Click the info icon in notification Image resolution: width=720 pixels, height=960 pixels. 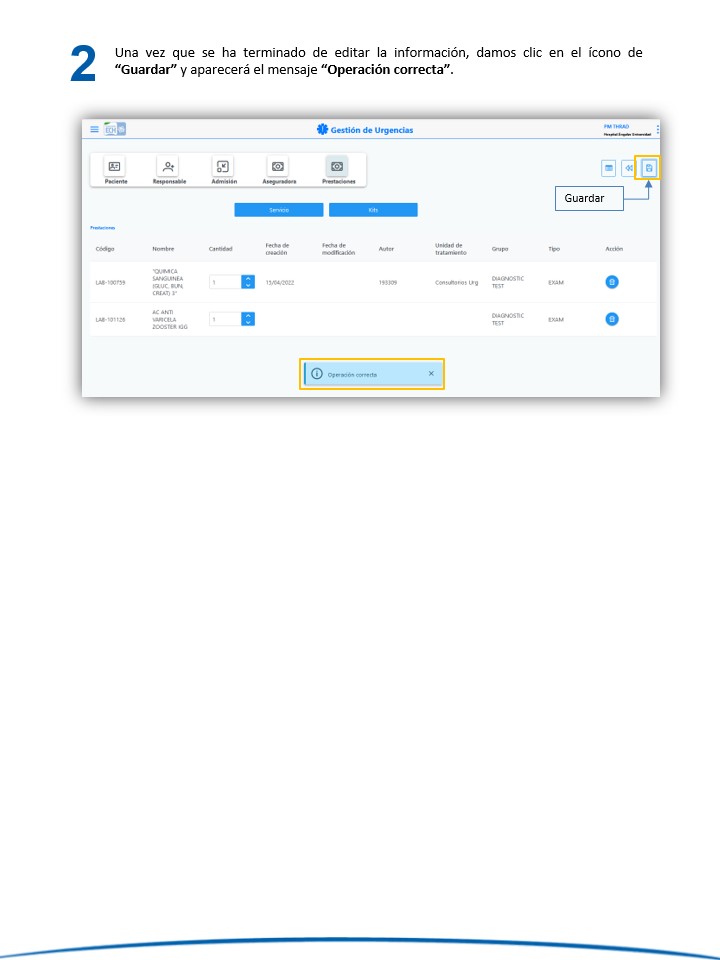[x=317, y=374]
